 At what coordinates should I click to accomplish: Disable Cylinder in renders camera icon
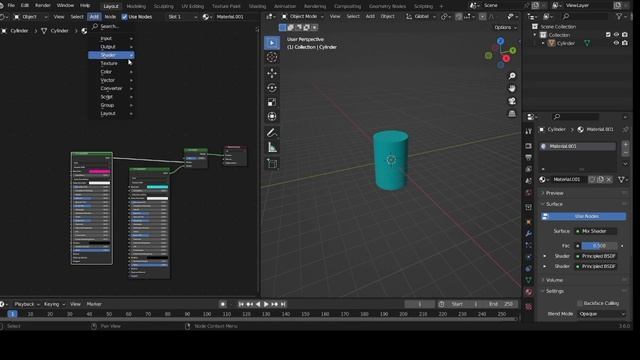(625, 43)
